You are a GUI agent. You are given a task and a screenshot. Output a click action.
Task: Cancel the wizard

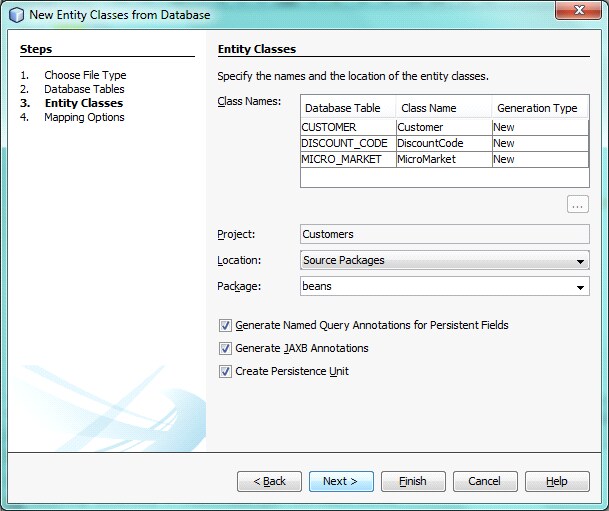point(485,481)
